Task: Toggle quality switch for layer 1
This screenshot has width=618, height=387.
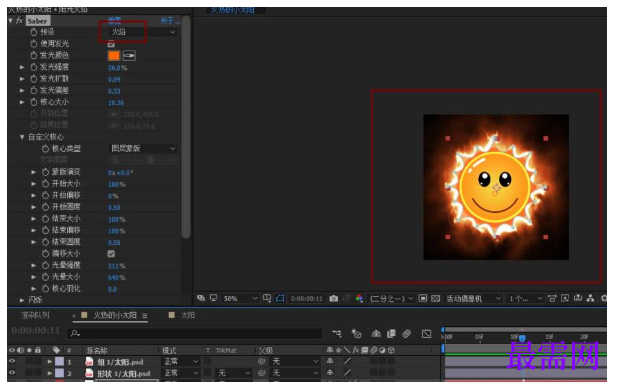Action: (347, 361)
